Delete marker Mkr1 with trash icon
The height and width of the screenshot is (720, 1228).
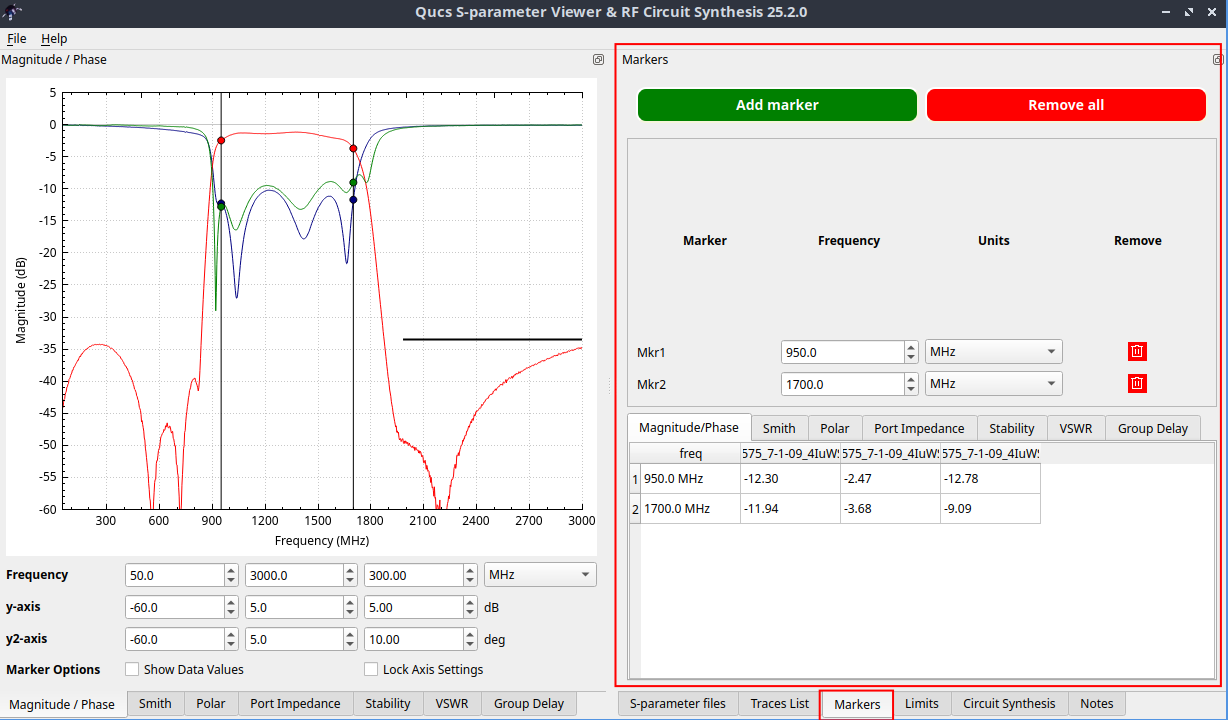click(1137, 351)
